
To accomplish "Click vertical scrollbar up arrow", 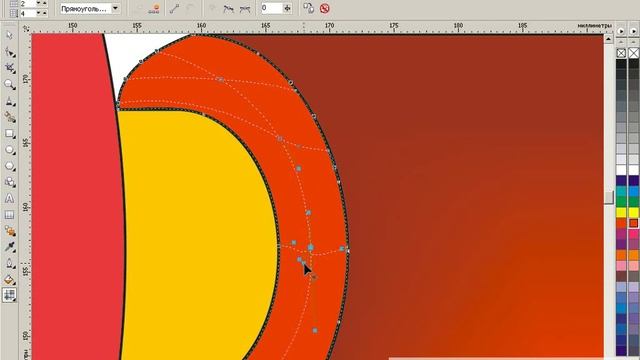I will point(609,39).
